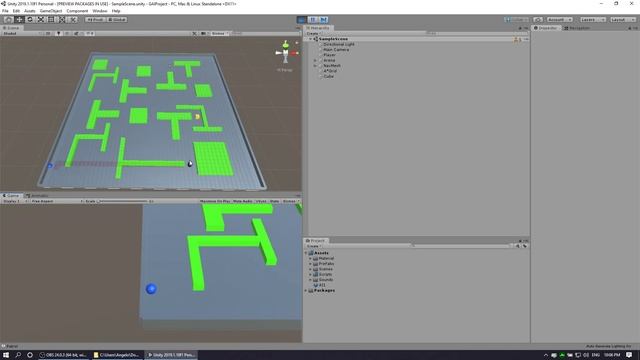Click the Step frame button
640x360 pixels.
tap(324, 20)
